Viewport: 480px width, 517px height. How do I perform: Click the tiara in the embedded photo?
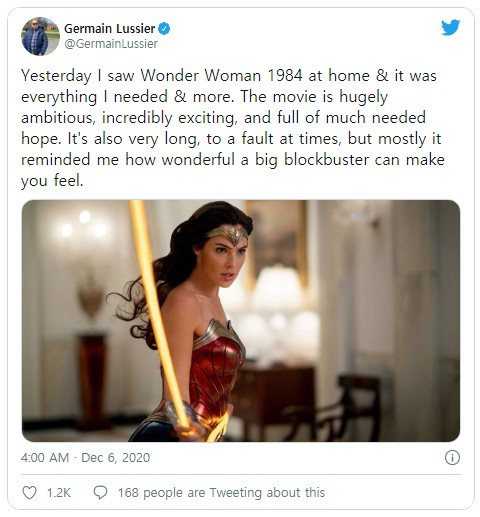230,234
